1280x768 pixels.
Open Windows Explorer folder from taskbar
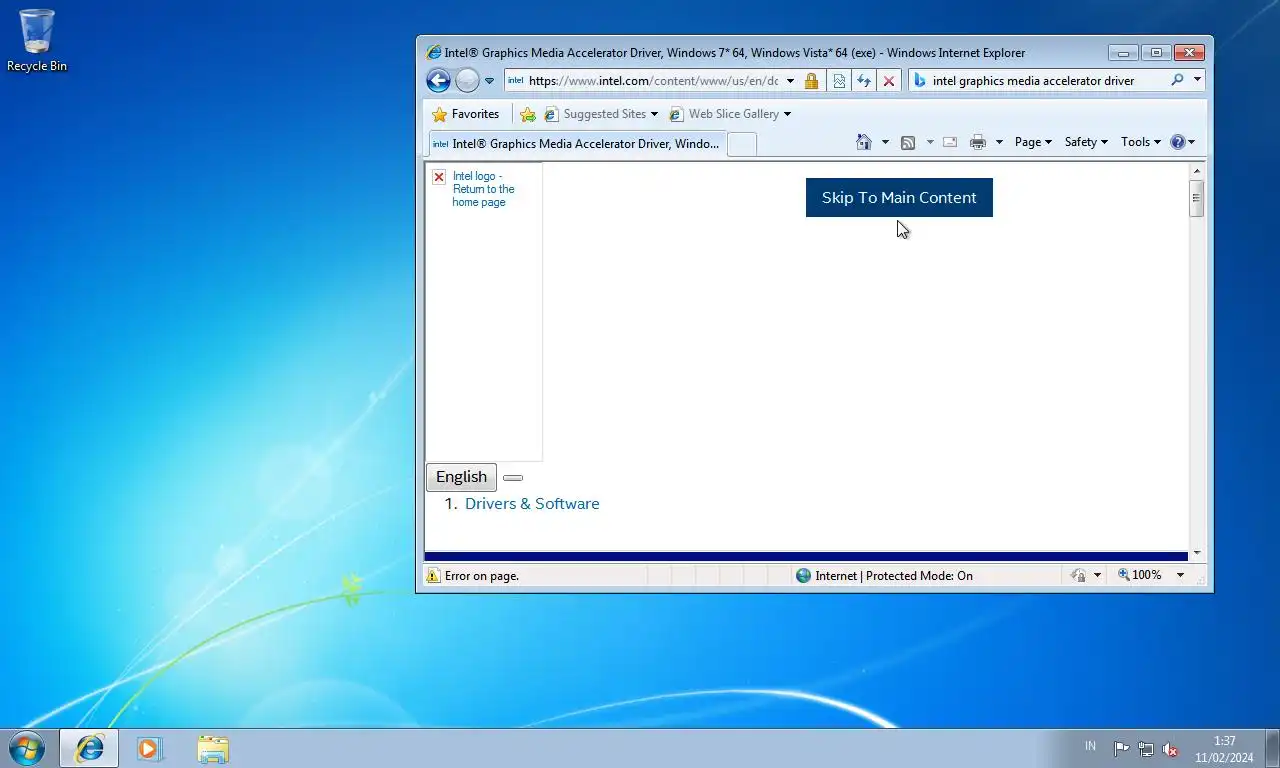[213, 748]
